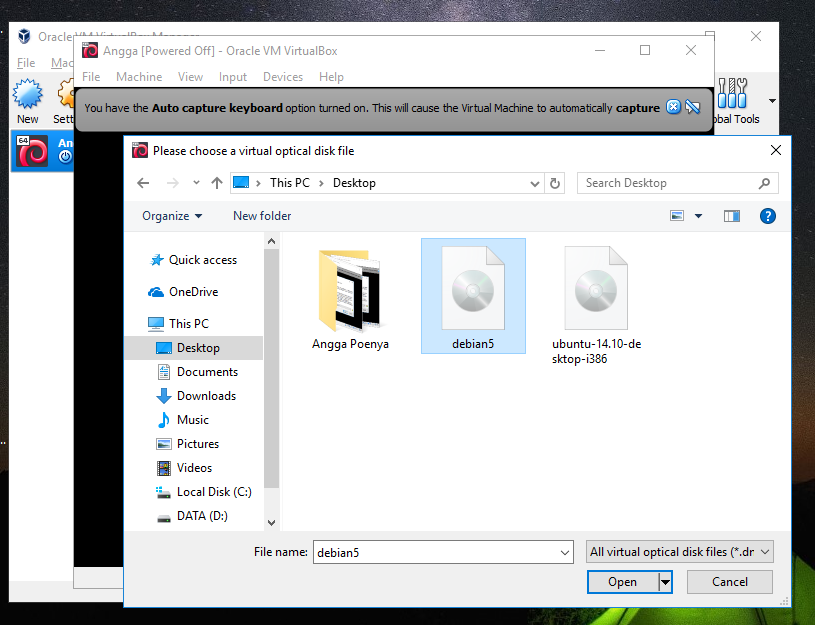Select Quick access in sidebar
The image size is (815, 625).
(x=193, y=260)
